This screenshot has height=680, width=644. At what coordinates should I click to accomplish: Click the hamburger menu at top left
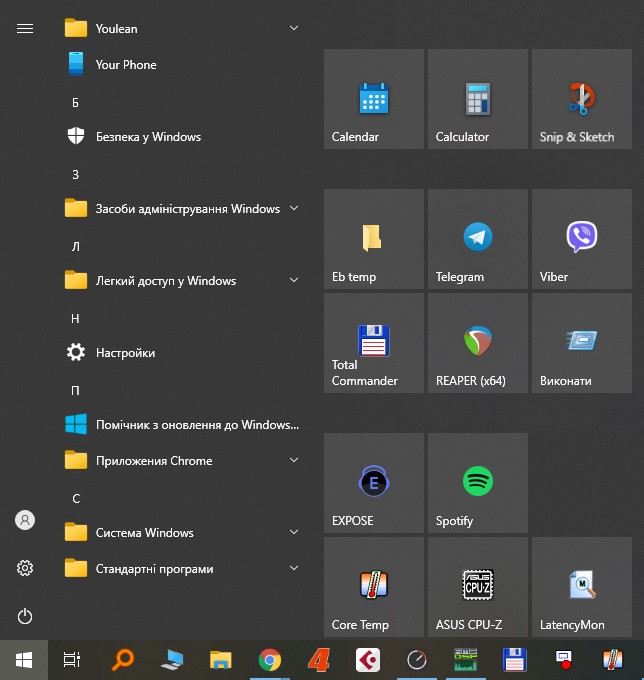[25, 29]
